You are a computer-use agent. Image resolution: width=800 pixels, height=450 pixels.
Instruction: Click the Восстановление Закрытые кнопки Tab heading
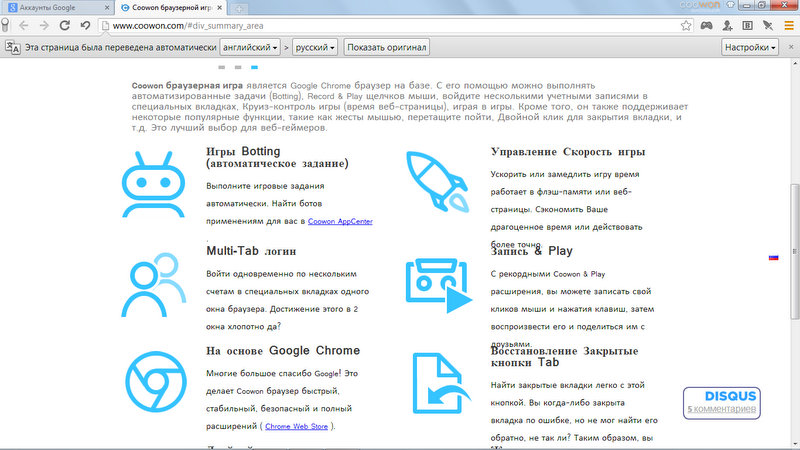[564, 357]
